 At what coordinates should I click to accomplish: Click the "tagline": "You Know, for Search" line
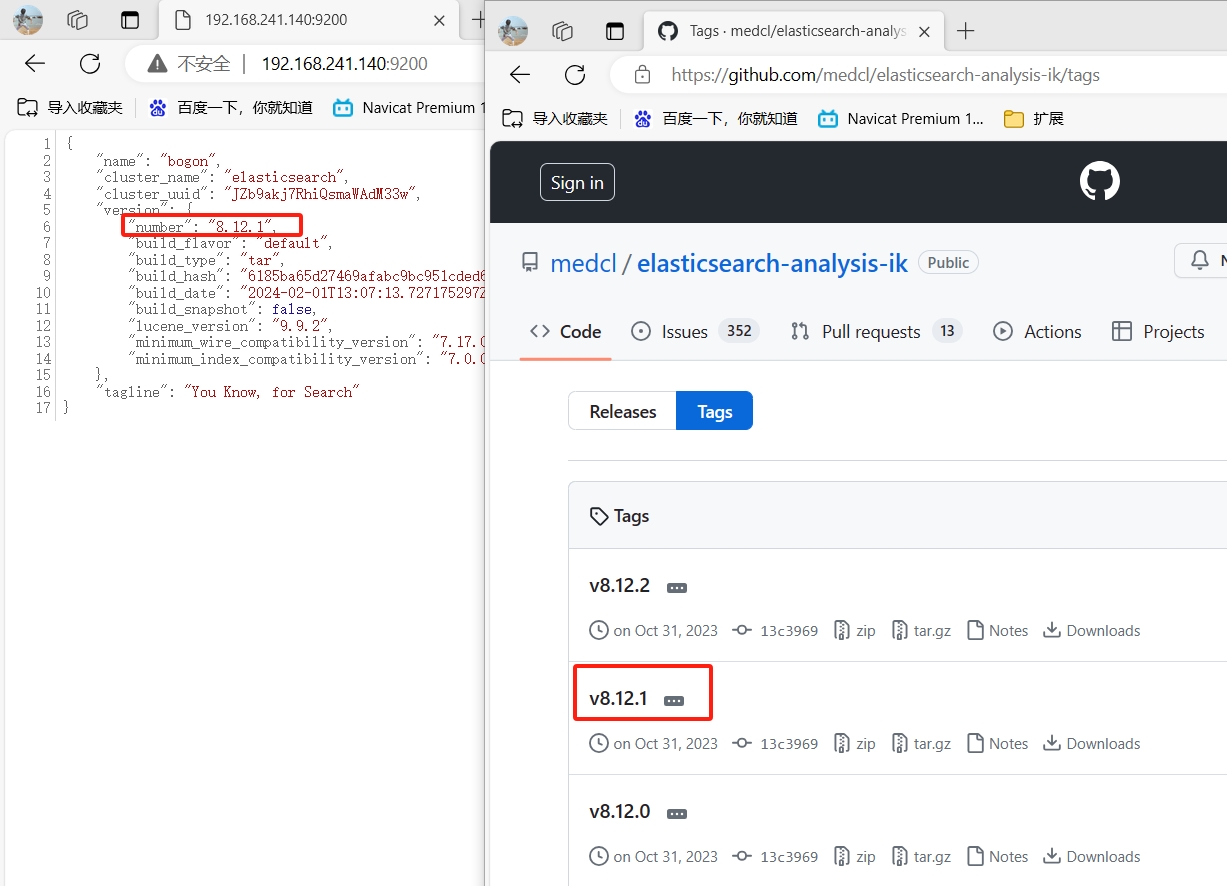point(227,392)
